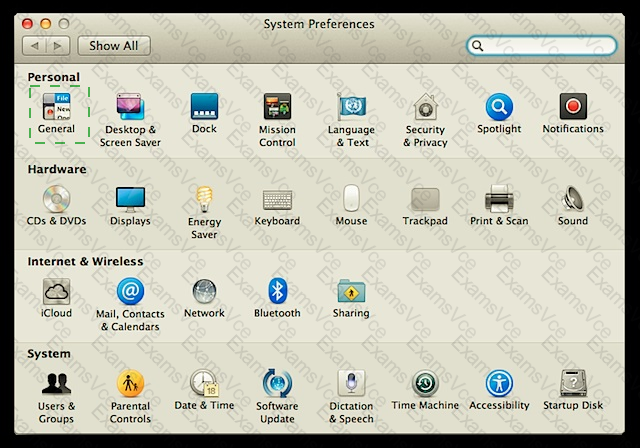Click the System Preferences search field

[x=542, y=45]
